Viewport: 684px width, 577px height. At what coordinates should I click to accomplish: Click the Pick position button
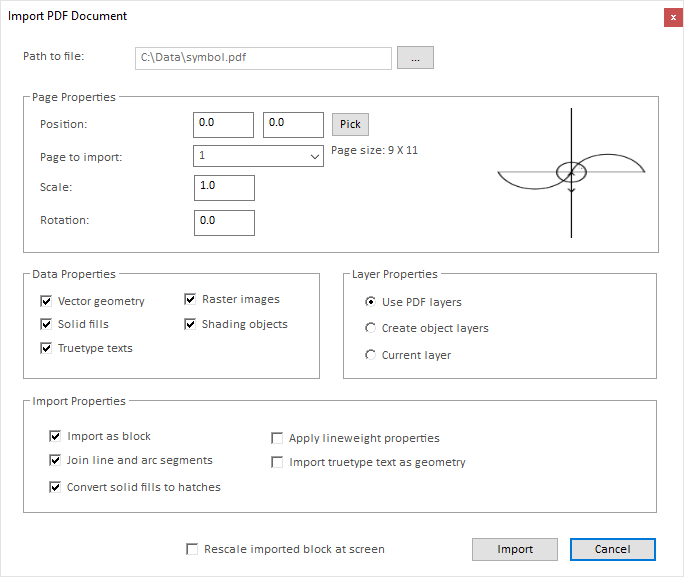[350, 124]
